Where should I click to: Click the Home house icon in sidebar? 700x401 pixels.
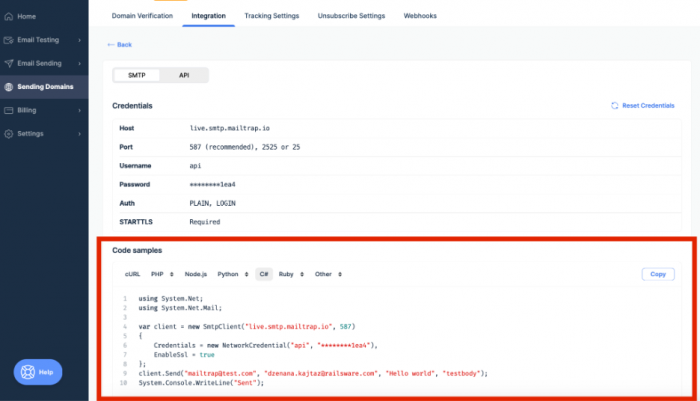tap(8, 17)
